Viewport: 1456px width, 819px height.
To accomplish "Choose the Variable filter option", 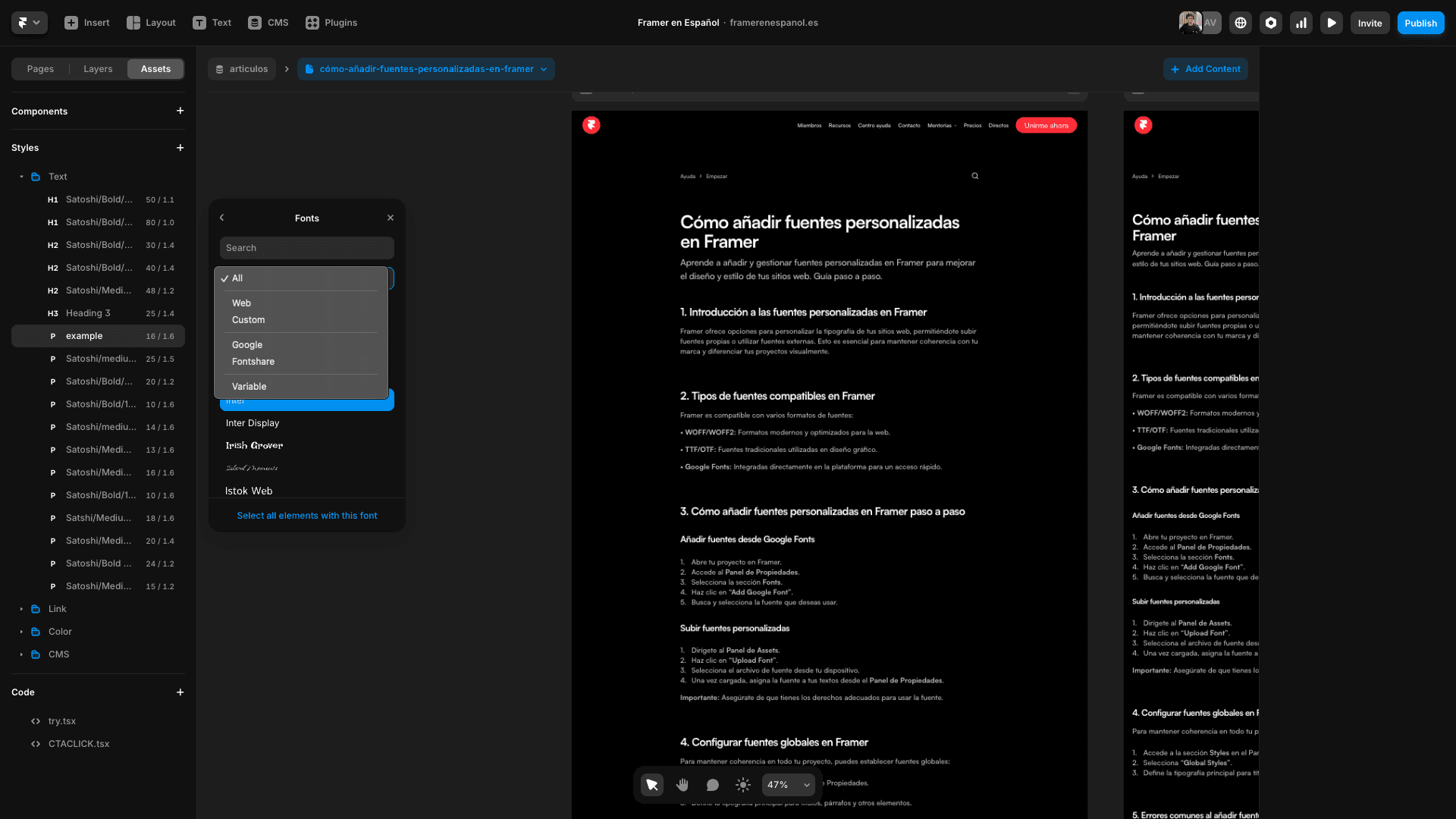I will coord(301,387).
